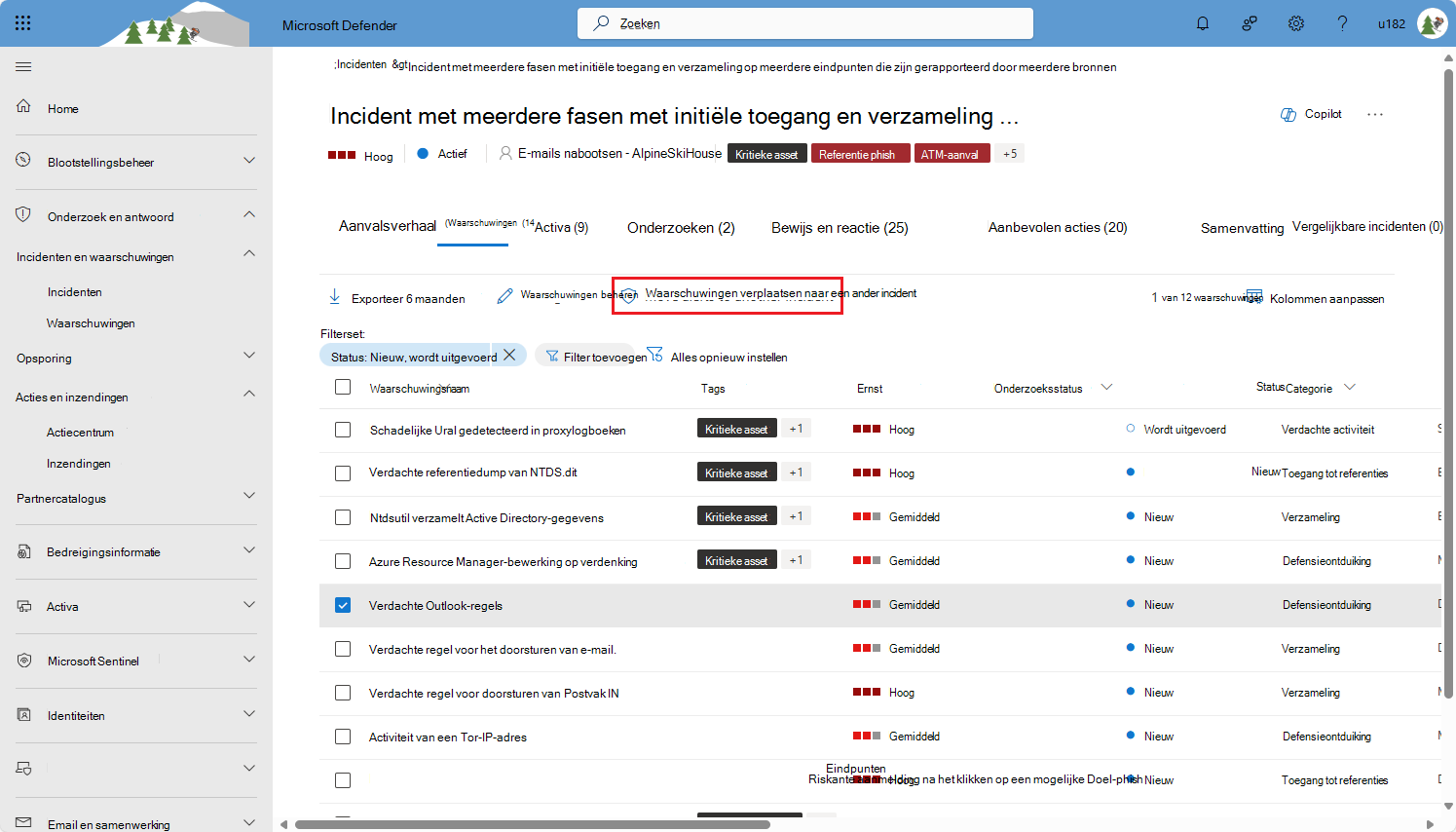Click the Email en samenwerking envelope icon
The image size is (1456, 832).
(24, 822)
